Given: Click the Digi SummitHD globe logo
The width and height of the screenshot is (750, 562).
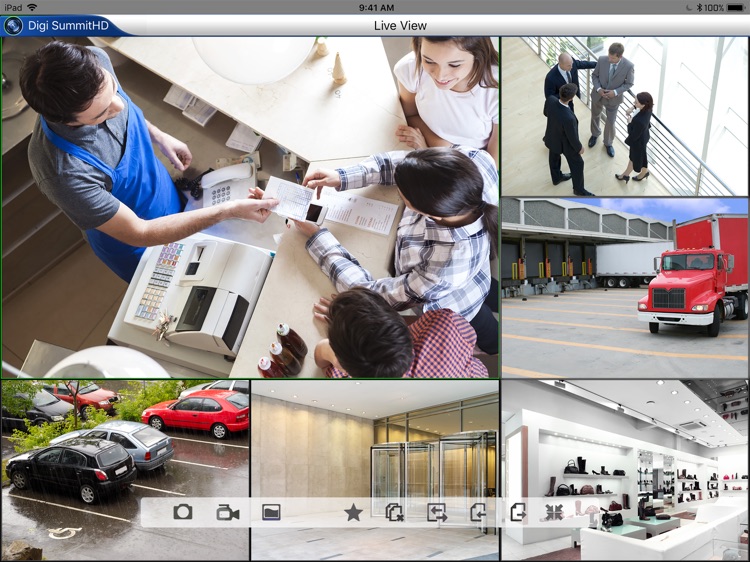Looking at the screenshot, I should click(13, 26).
